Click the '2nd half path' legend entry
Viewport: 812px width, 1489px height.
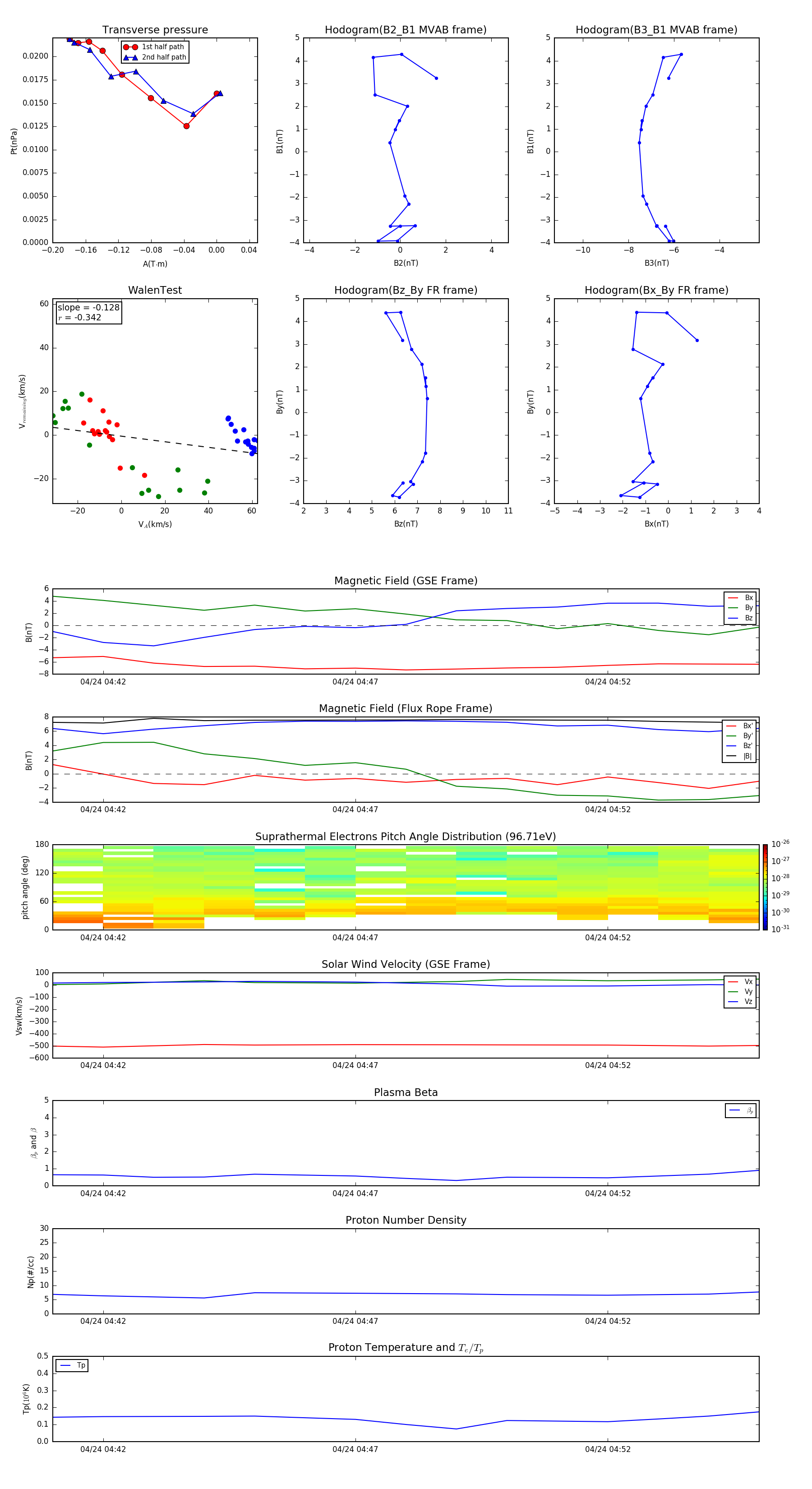click(x=154, y=57)
